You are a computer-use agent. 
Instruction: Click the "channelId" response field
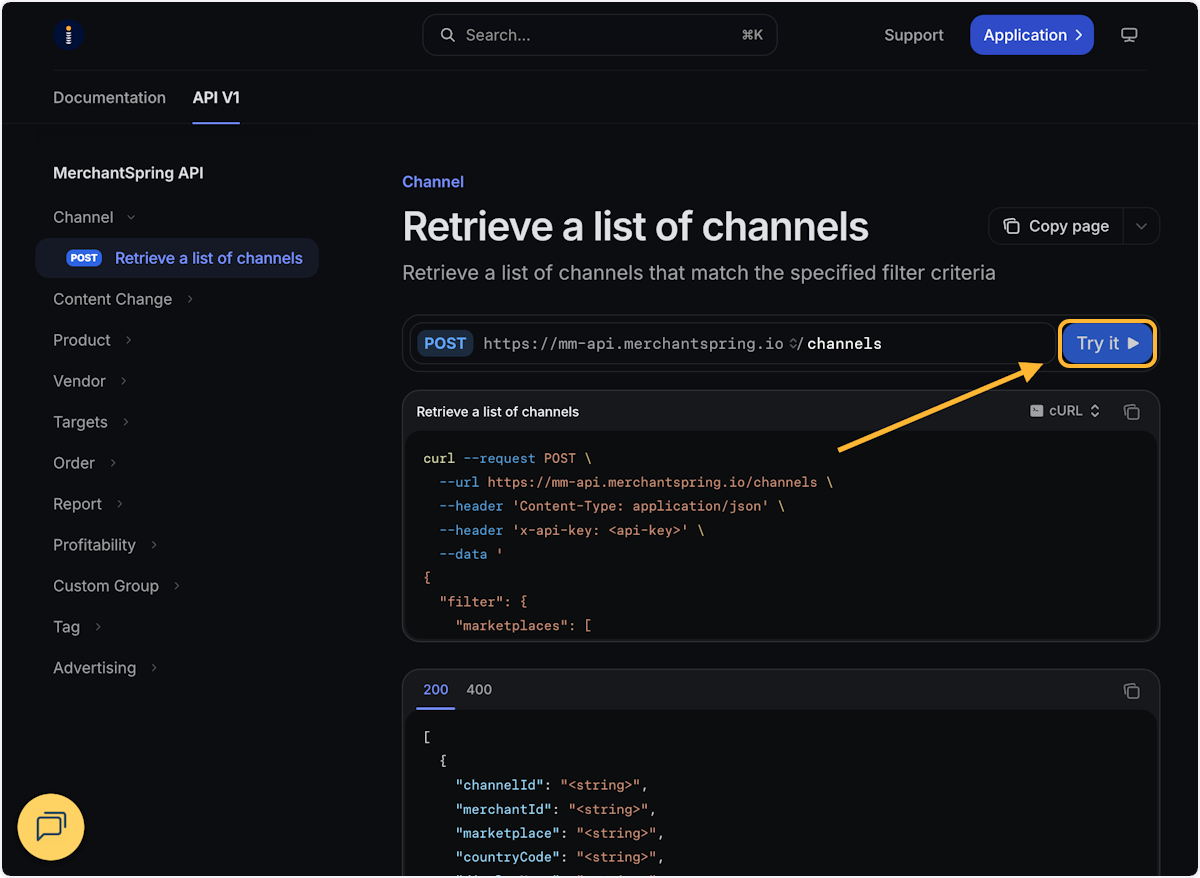click(499, 785)
